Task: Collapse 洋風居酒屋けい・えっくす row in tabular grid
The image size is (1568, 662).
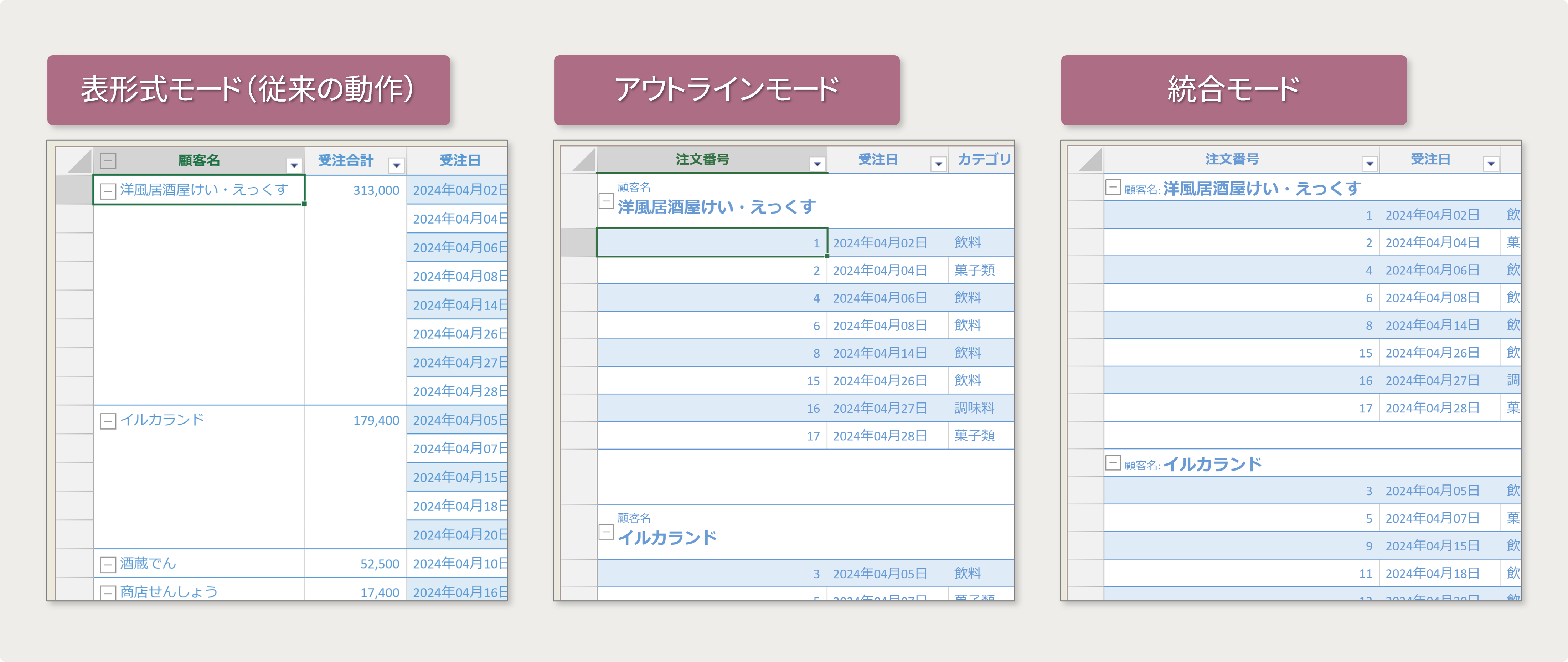Action: point(108,191)
